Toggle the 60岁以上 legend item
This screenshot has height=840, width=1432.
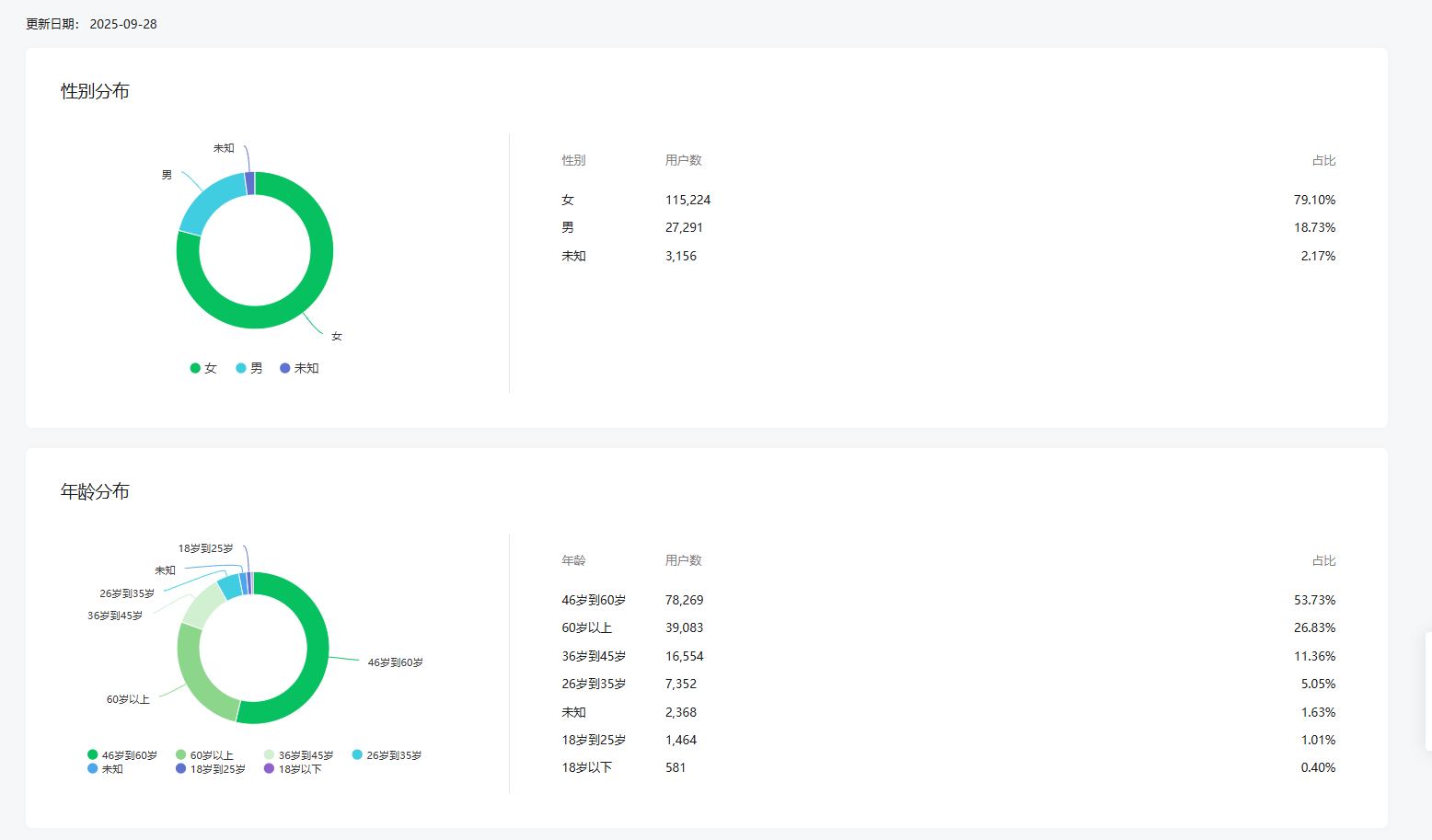click(x=204, y=755)
